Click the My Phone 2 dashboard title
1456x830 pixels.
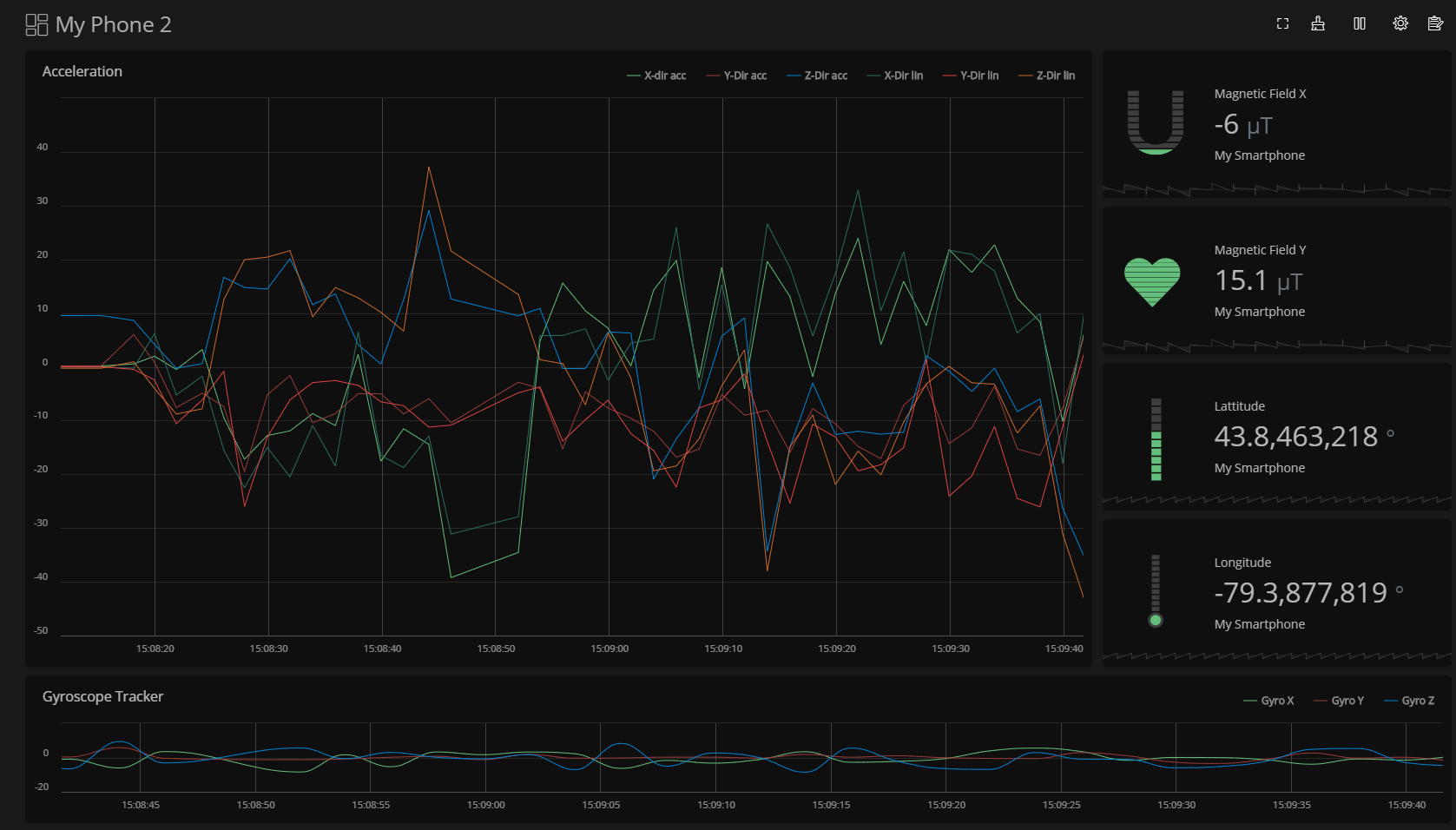113,24
